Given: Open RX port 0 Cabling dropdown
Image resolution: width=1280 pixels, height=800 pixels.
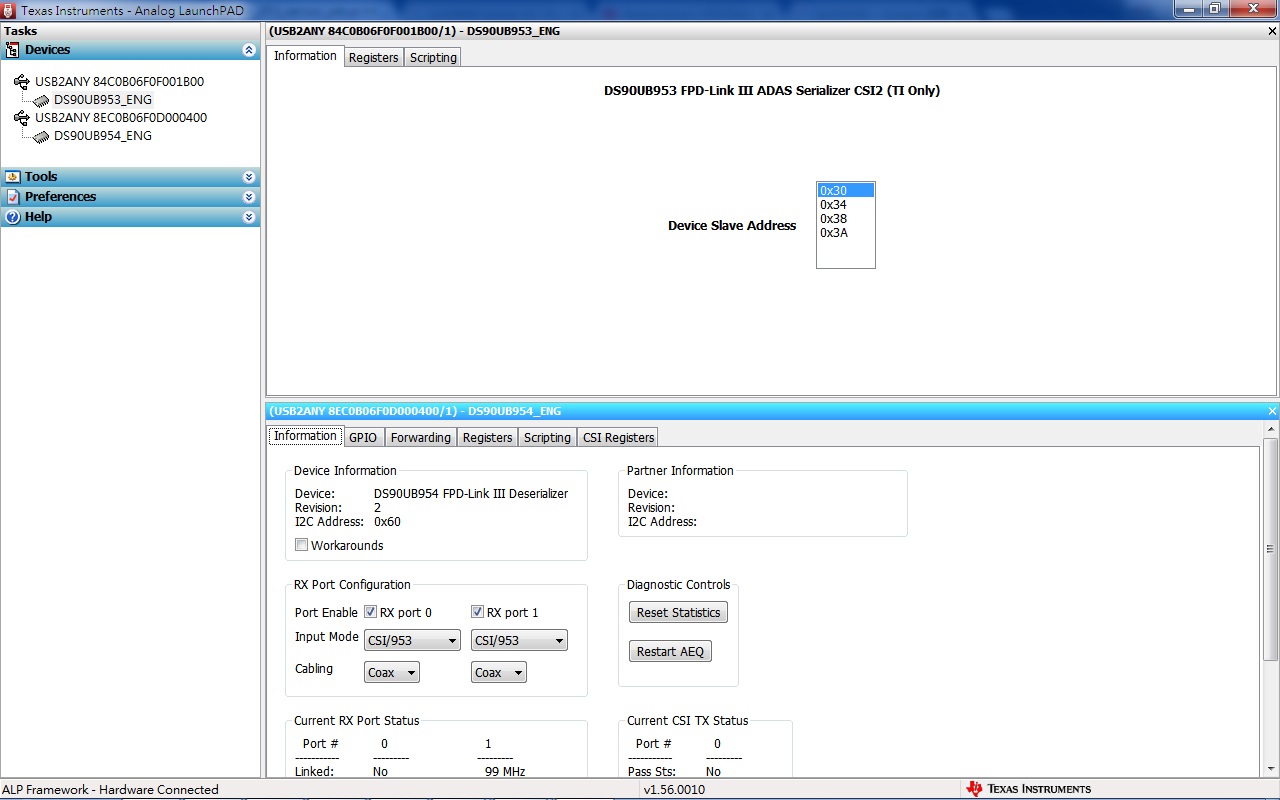Looking at the screenshot, I should tap(392, 673).
